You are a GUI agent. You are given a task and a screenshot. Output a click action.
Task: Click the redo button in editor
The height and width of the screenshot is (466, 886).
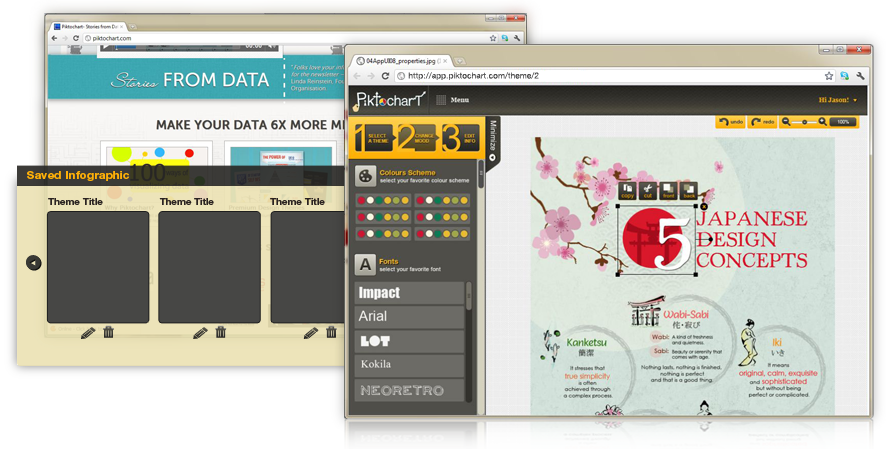[762, 121]
